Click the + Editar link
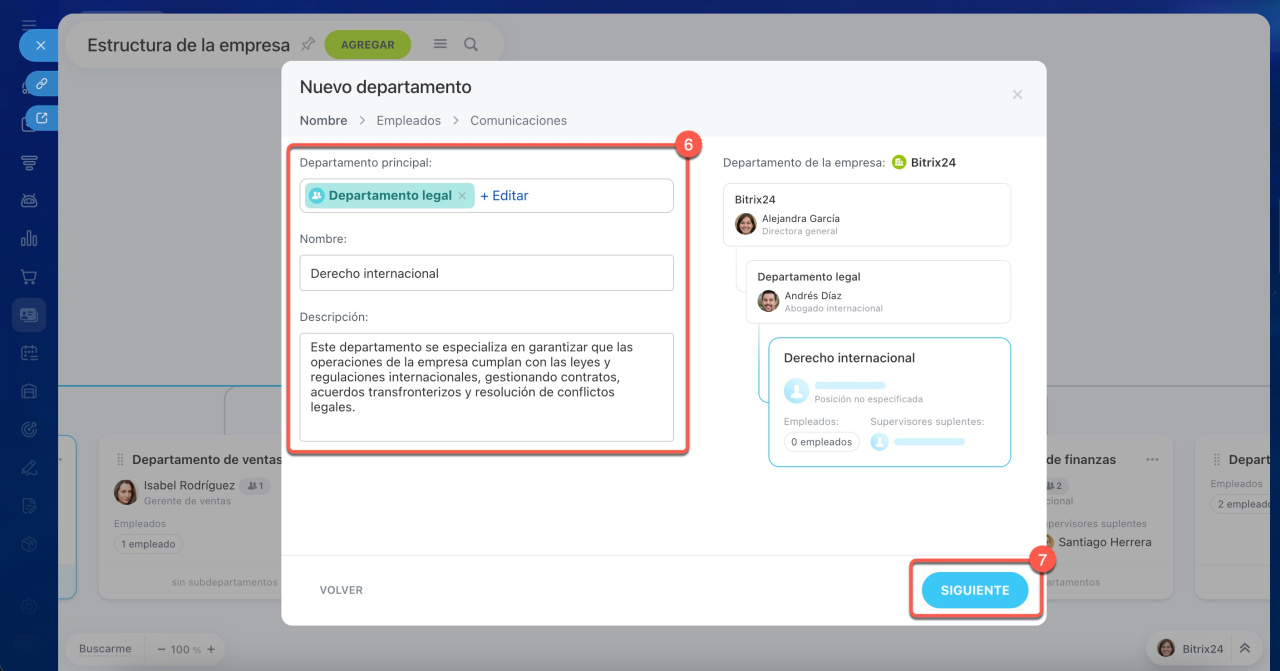 [504, 196]
